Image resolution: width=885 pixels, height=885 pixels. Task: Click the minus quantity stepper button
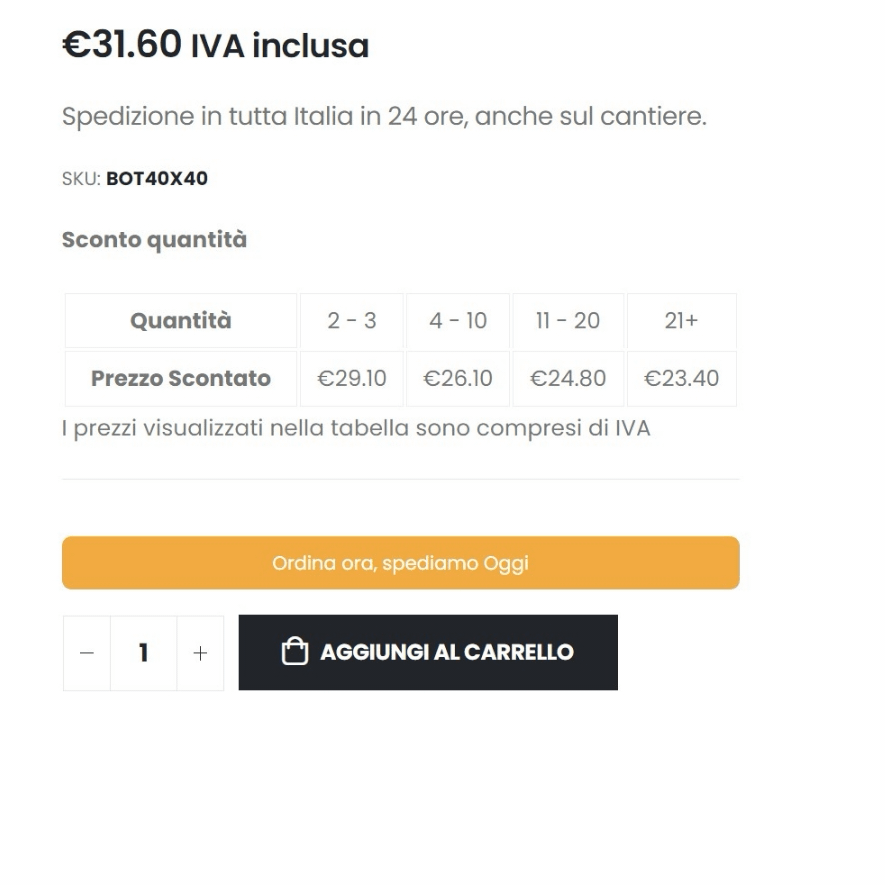(87, 653)
